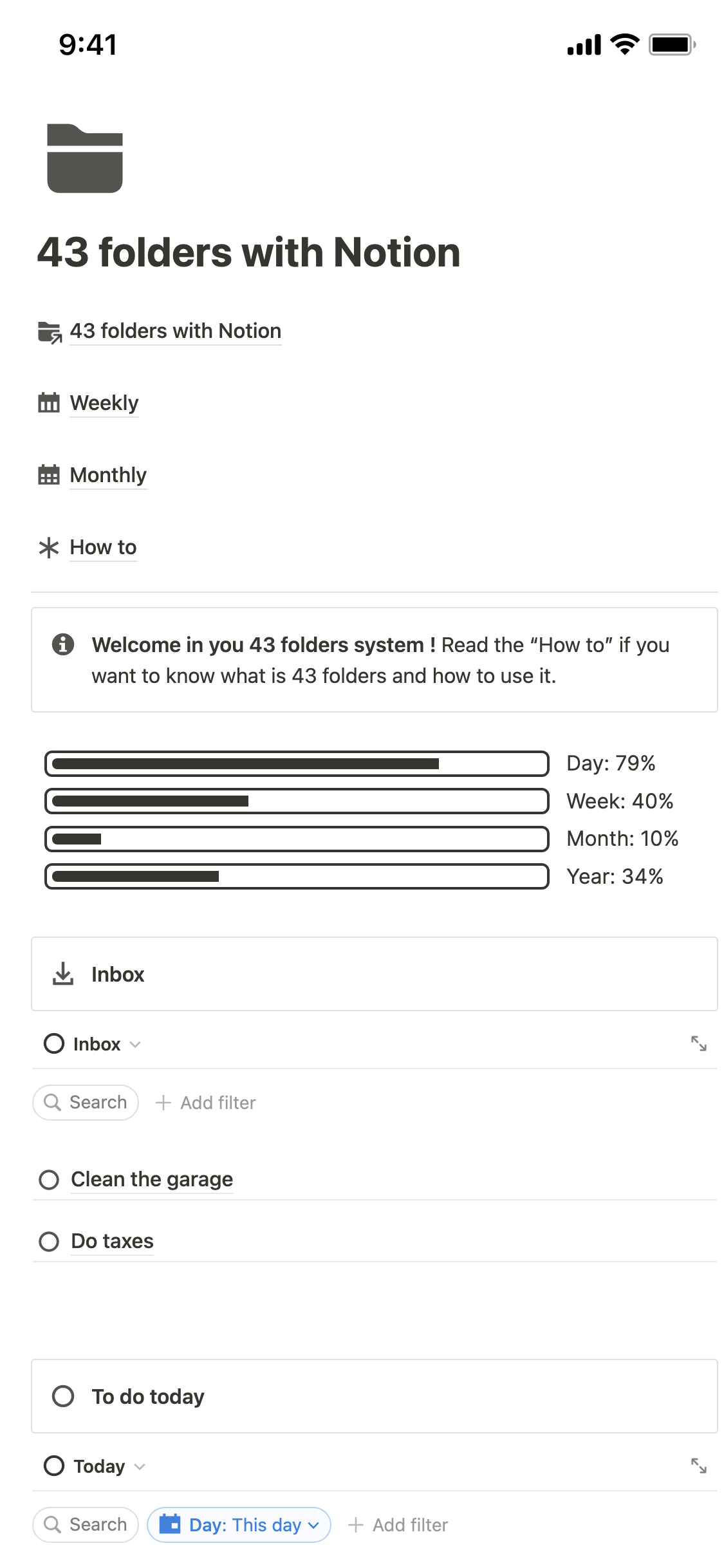Screen dimensions: 724x1568
Task: Click the Inbox download arrow icon
Action: point(63,974)
